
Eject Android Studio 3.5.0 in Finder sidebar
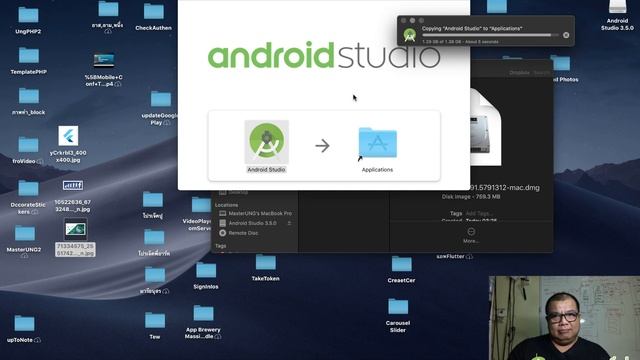point(289,223)
